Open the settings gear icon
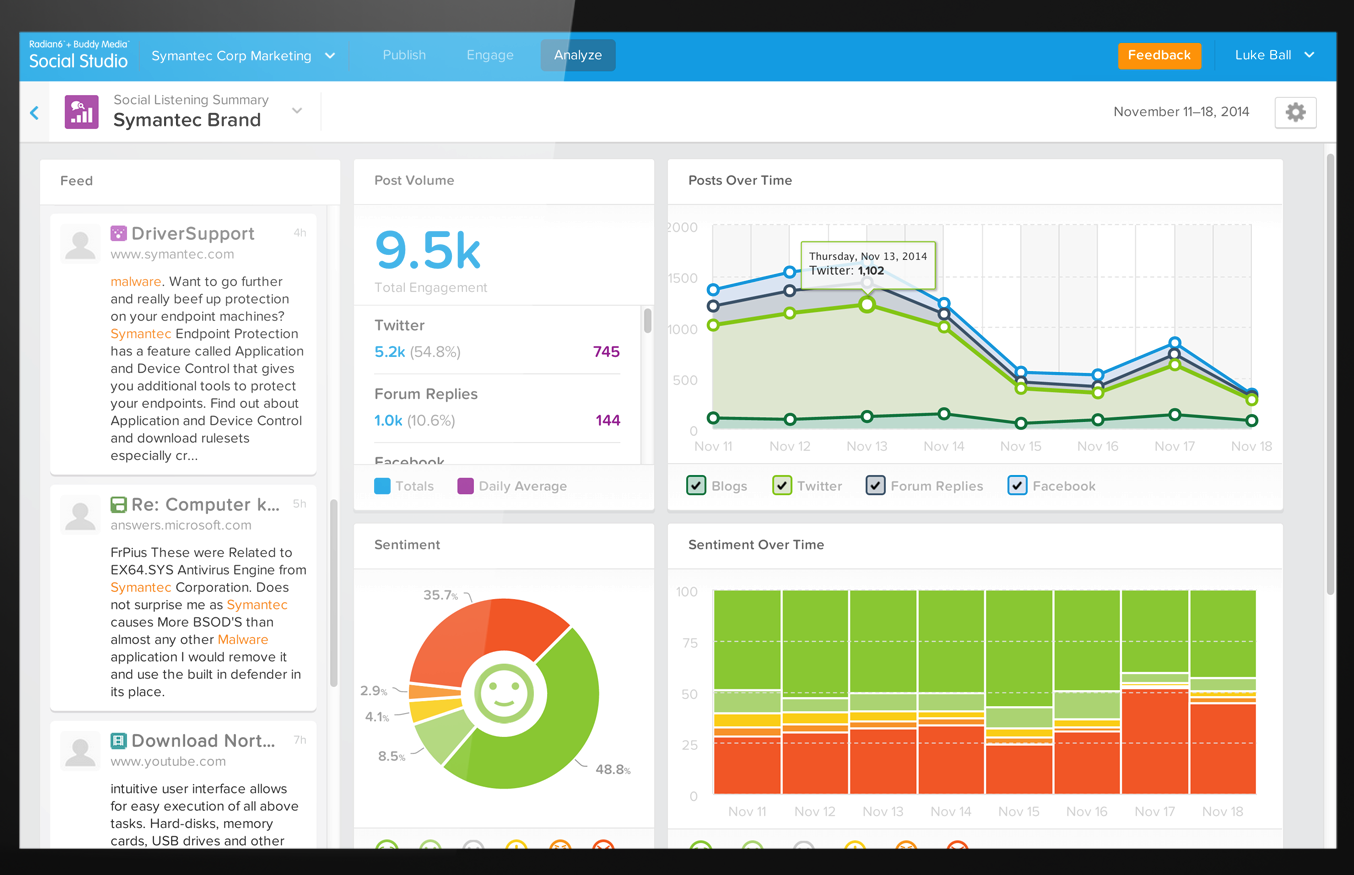Viewport: 1354px width, 875px height. pyautogui.click(x=1295, y=112)
